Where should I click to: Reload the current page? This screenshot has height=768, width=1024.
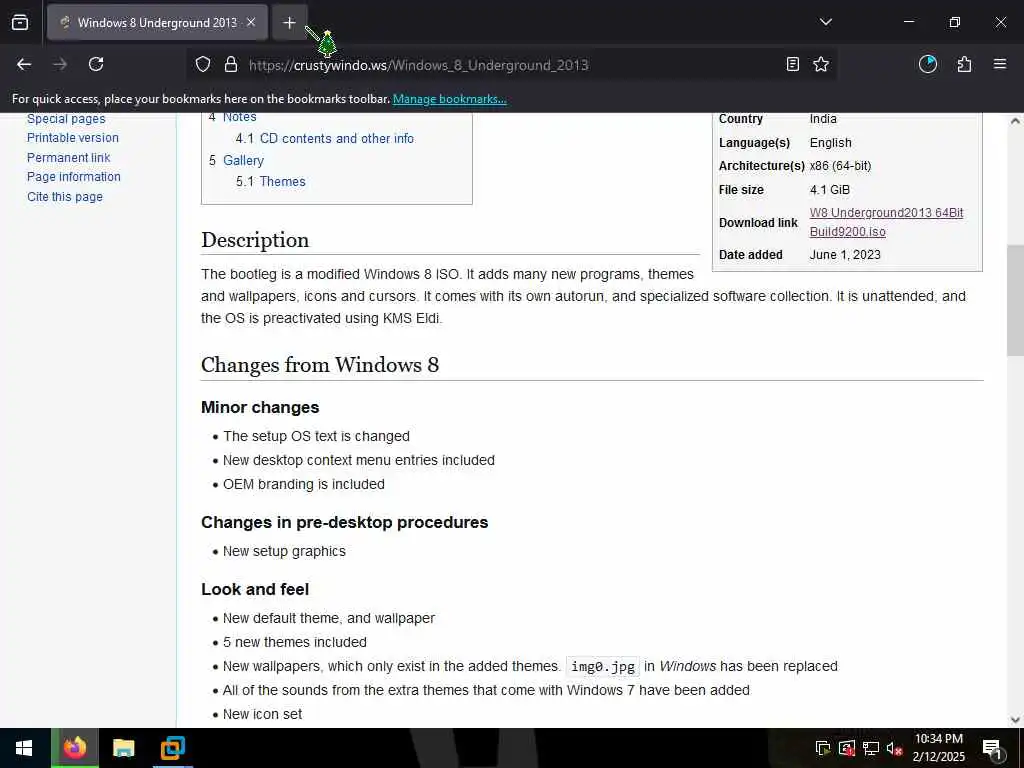(96, 64)
